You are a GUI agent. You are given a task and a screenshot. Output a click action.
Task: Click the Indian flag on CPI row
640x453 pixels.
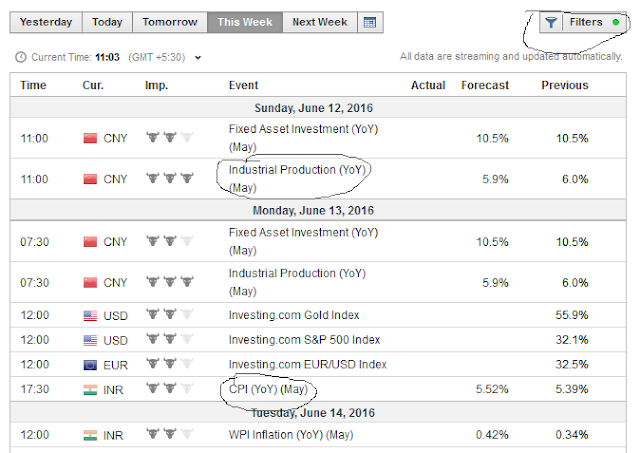91,388
